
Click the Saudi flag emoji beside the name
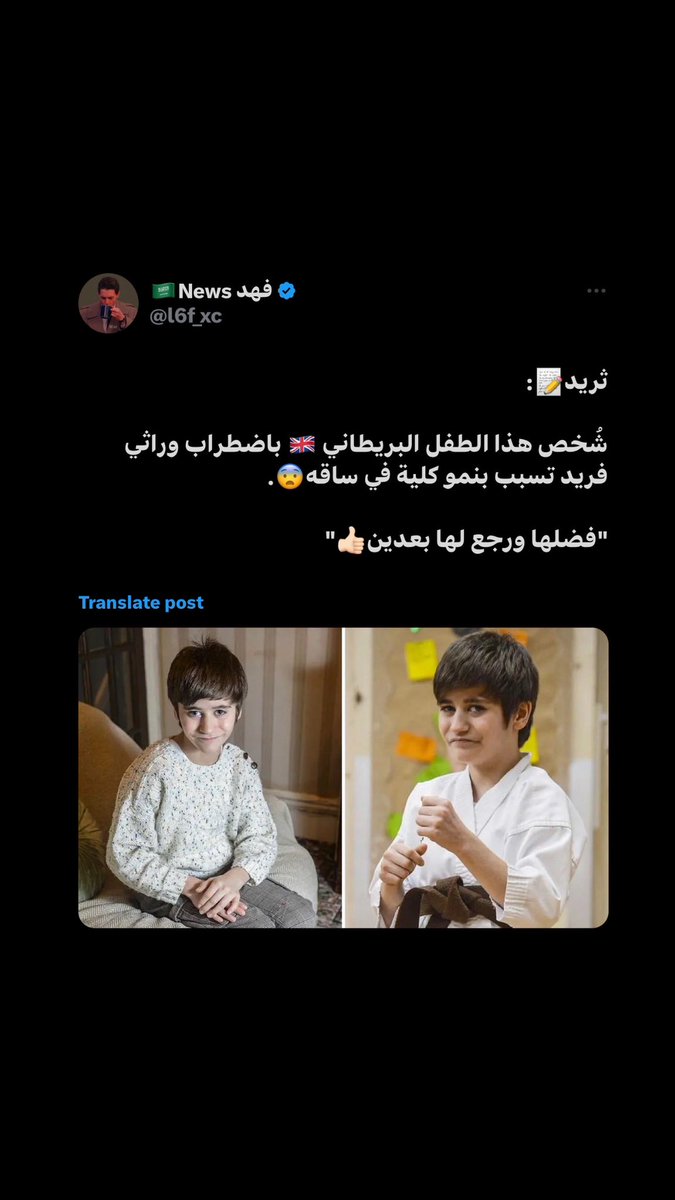point(162,291)
